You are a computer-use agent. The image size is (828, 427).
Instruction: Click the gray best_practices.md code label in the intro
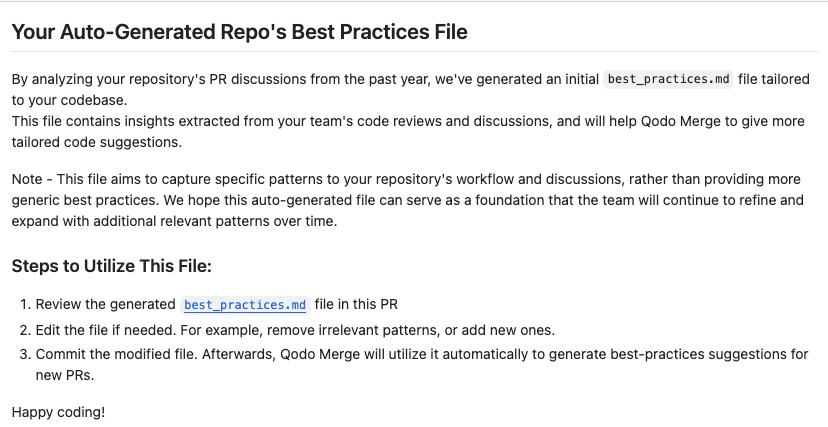(669, 79)
